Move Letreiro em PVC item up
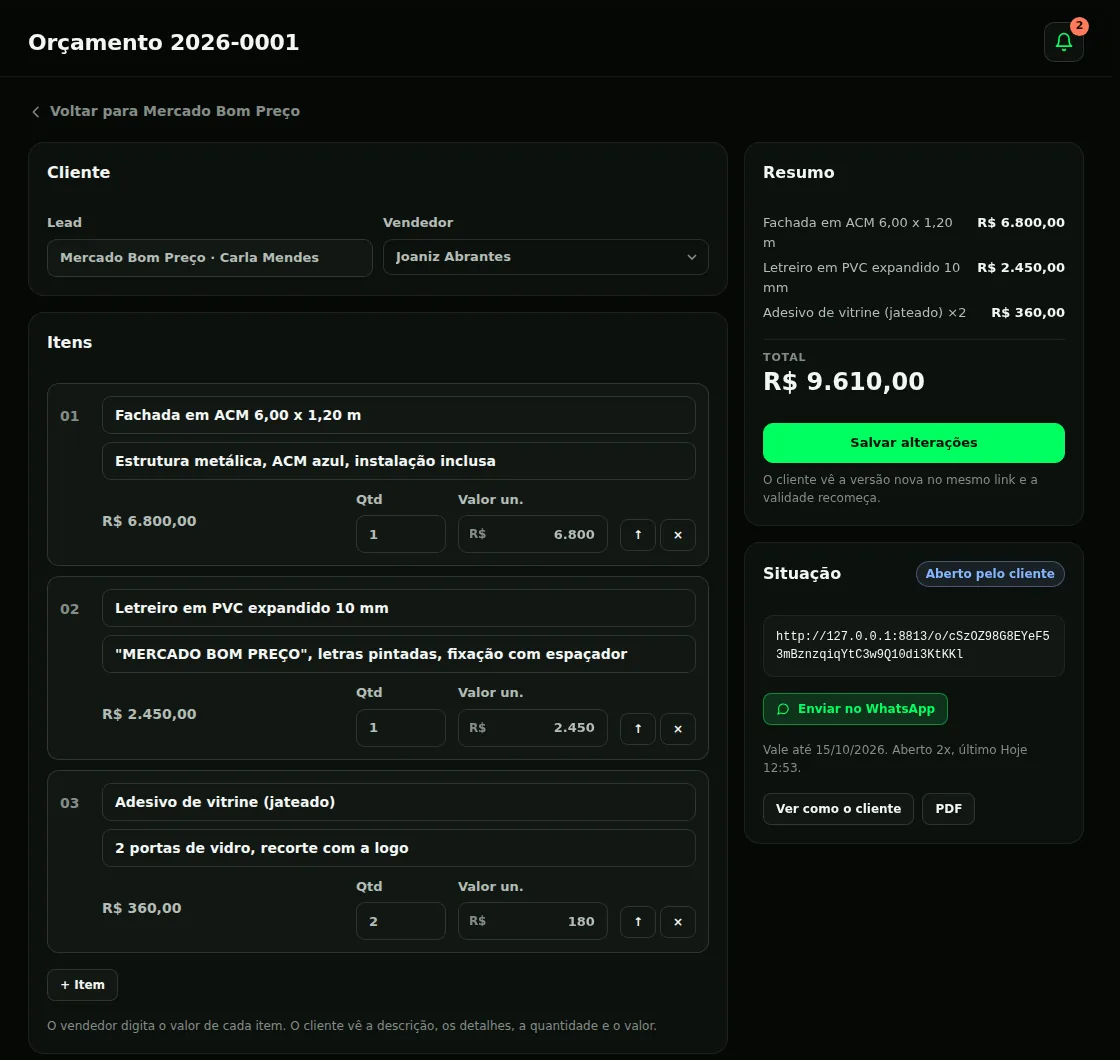 click(x=637, y=729)
